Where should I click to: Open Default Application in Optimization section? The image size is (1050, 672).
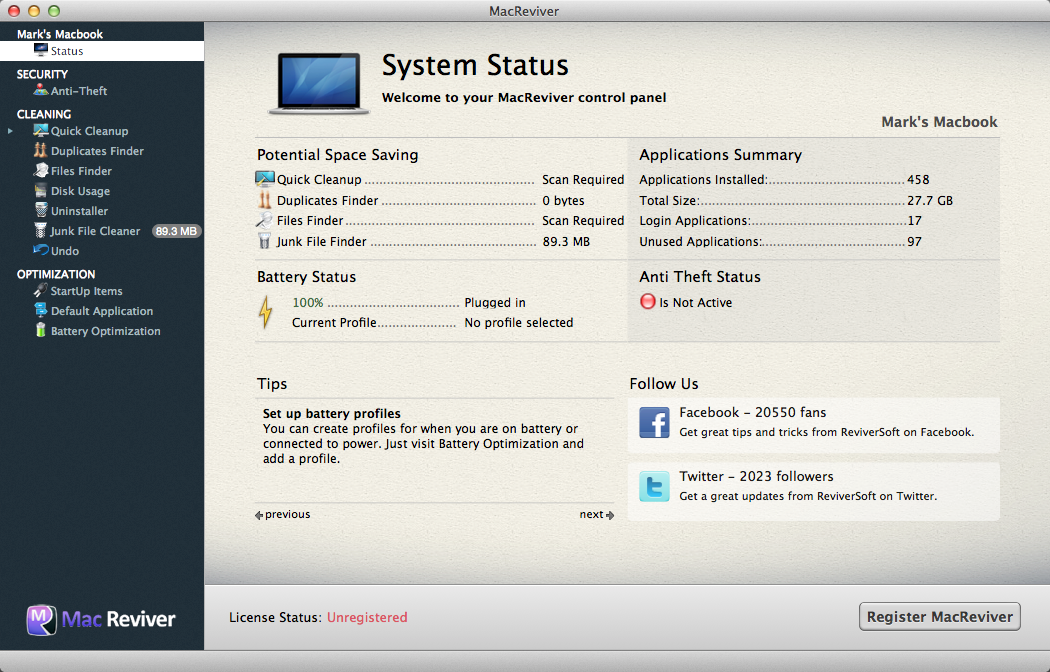tap(101, 311)
